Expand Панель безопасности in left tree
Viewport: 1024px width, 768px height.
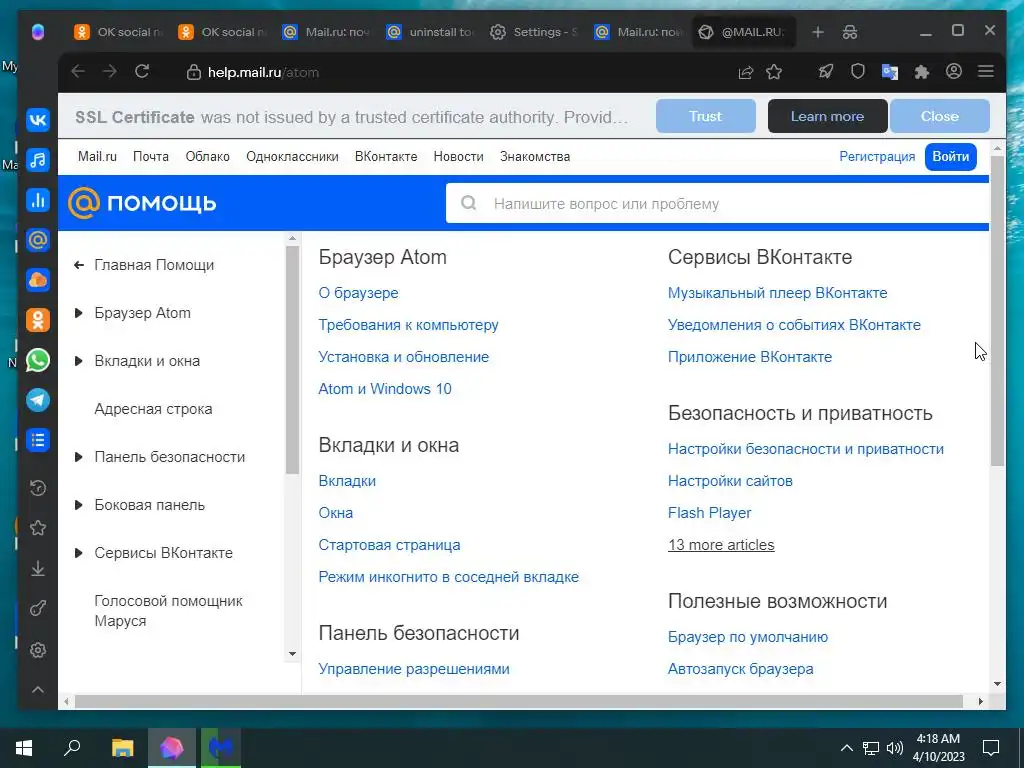[78, 457]
